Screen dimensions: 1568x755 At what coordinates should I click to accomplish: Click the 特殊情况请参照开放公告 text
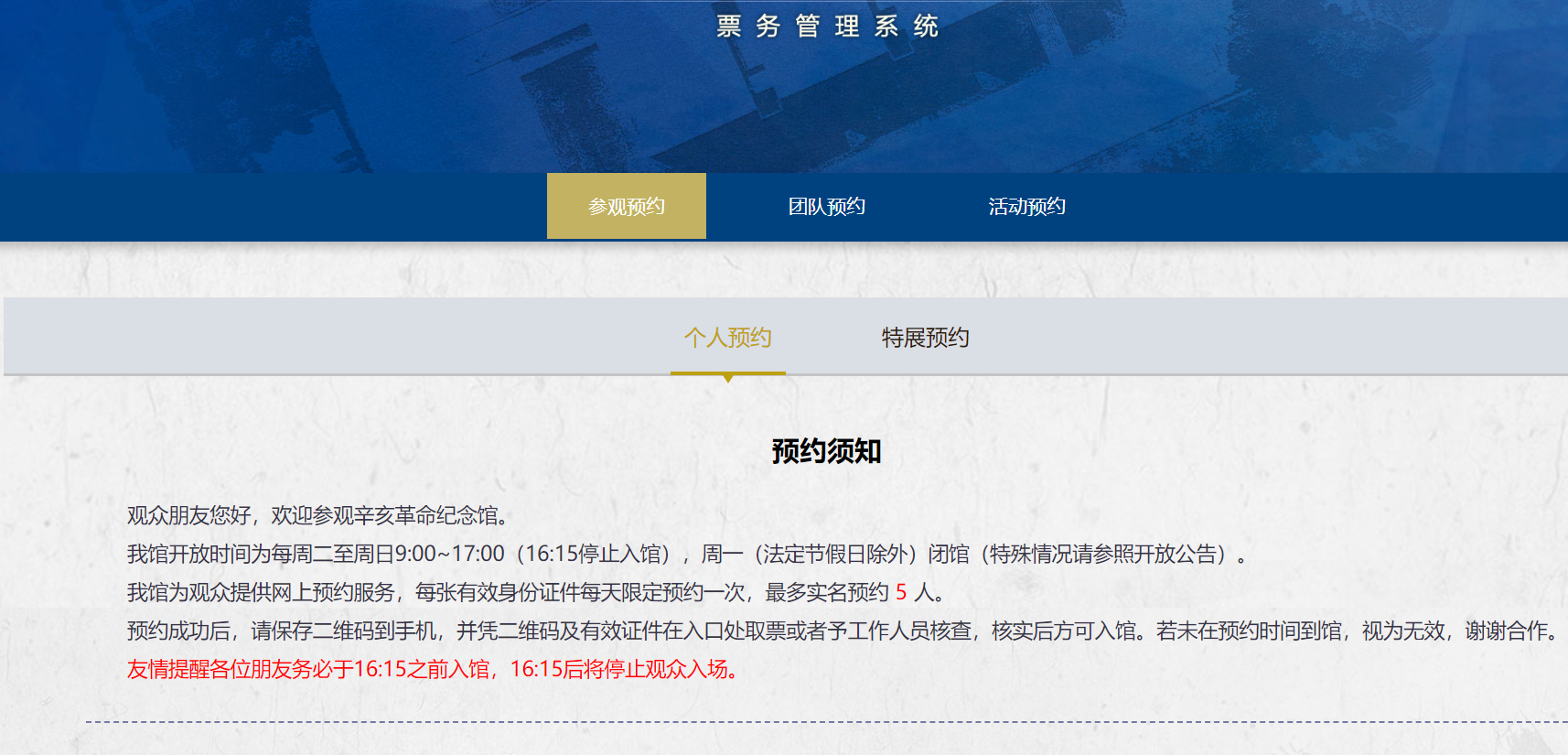point(1107,555)
